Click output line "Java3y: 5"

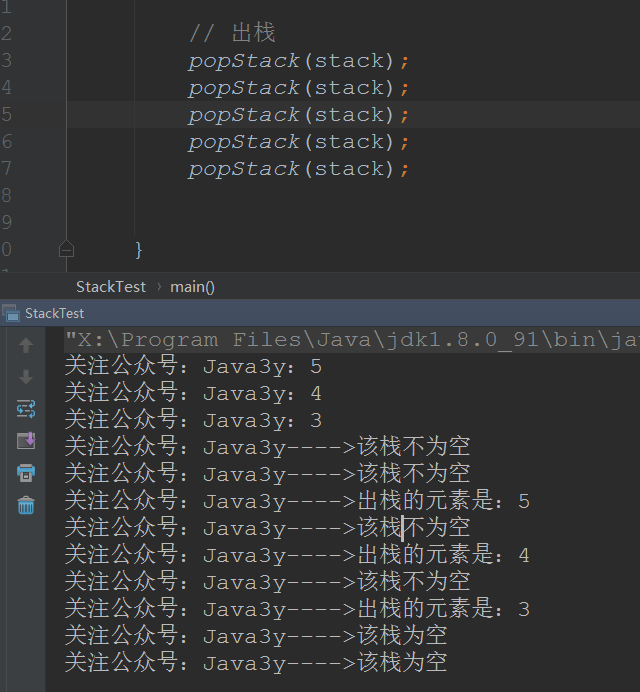193,366
